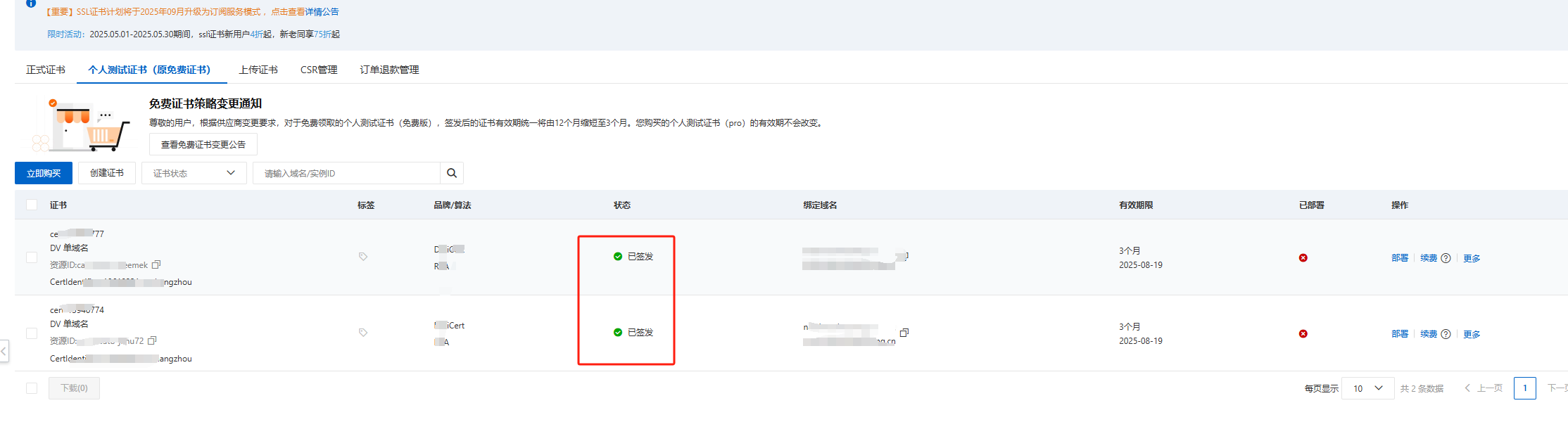Switch to the 正式证书 tab
Image resolution: width=1568 pixels, height=422 pixels.
coord(46,70)
